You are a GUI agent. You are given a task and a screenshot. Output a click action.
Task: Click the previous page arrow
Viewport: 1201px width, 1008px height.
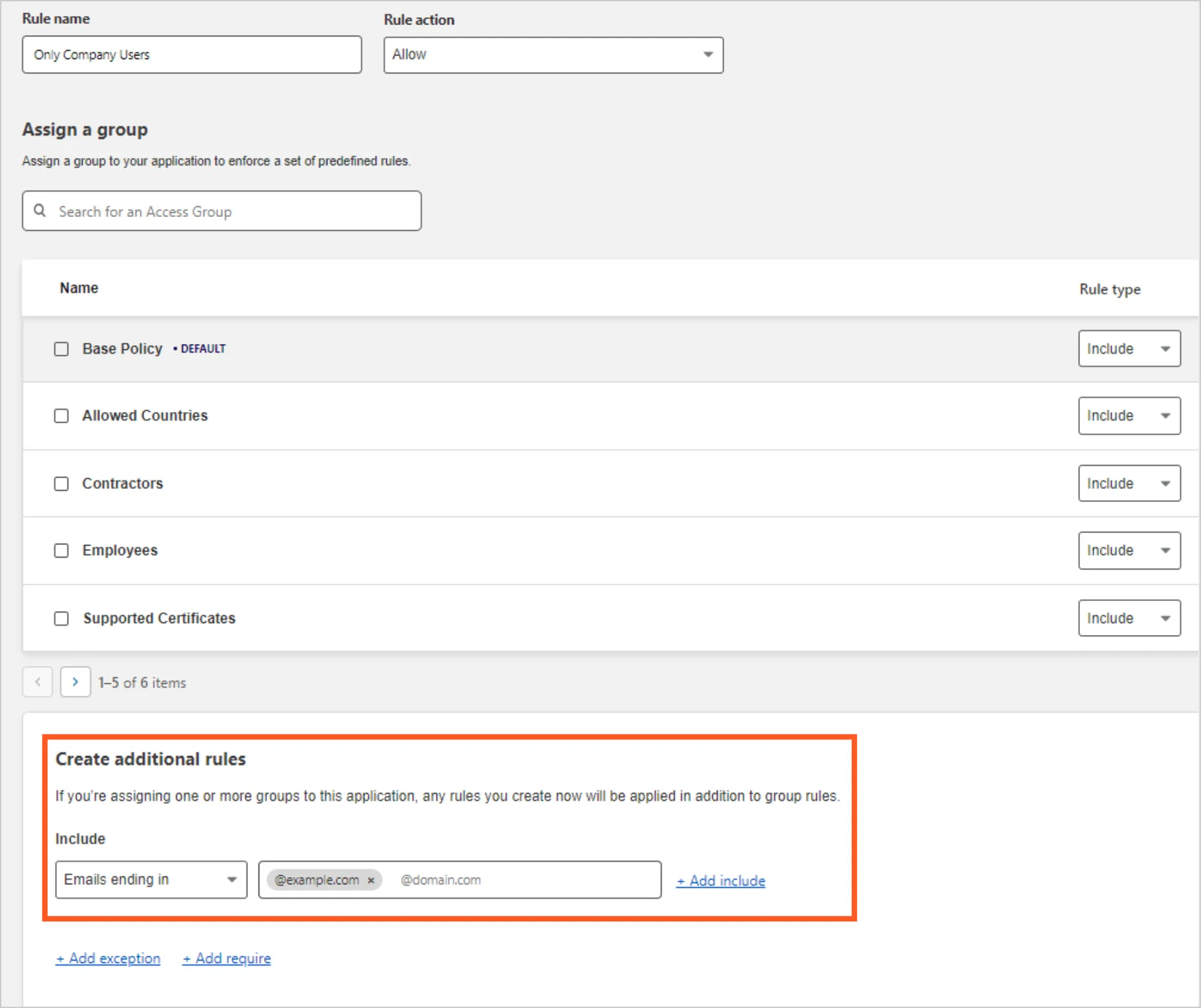[37, 682]
